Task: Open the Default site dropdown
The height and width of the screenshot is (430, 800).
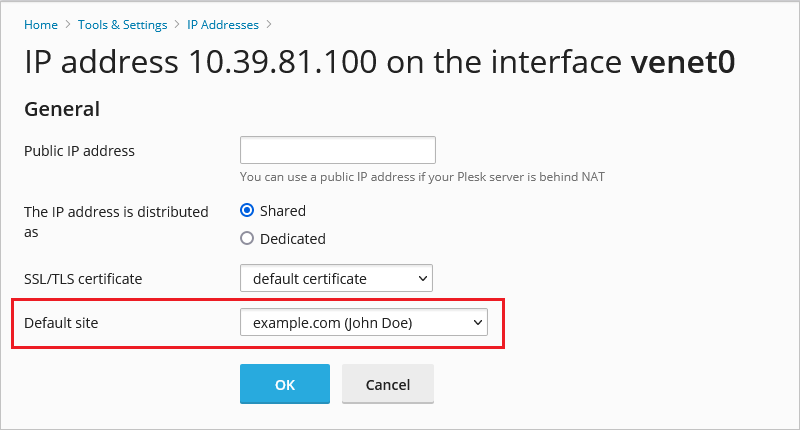Action: 363,322
